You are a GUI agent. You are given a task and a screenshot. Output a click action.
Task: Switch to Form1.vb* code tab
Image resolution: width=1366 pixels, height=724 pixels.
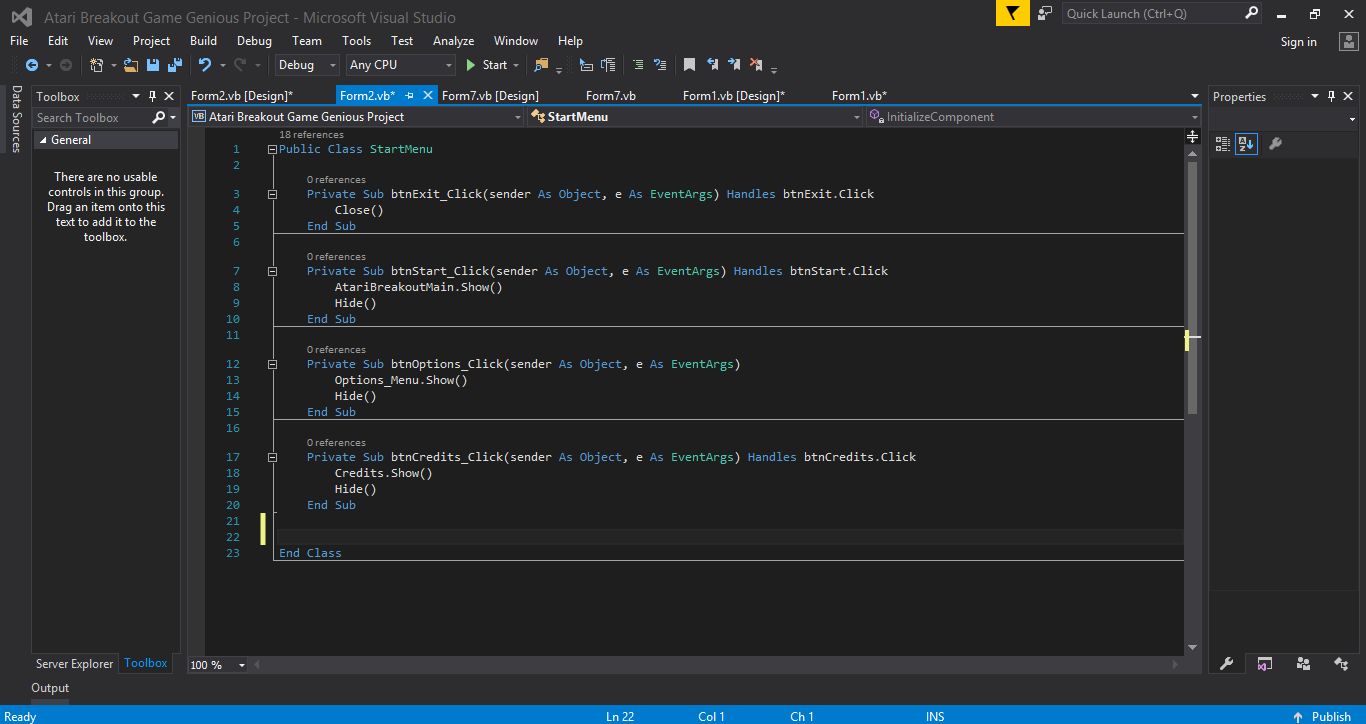(x=859, y=96)
